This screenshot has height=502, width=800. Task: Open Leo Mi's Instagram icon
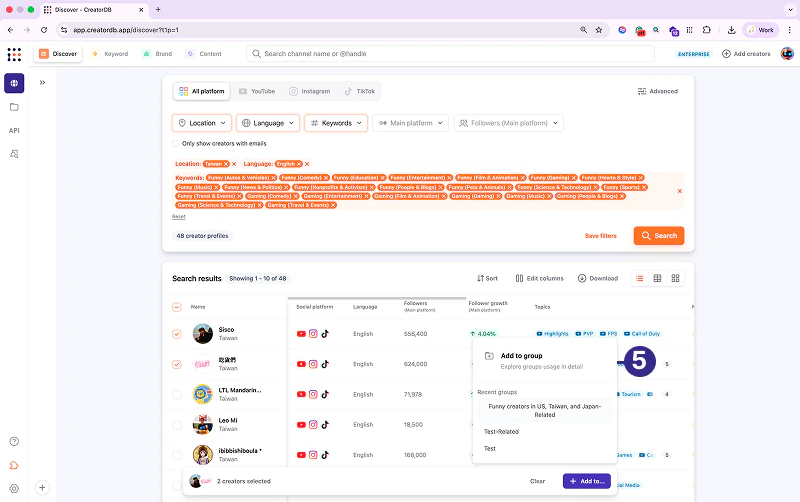pyautogui.click(x=313, y=424)
